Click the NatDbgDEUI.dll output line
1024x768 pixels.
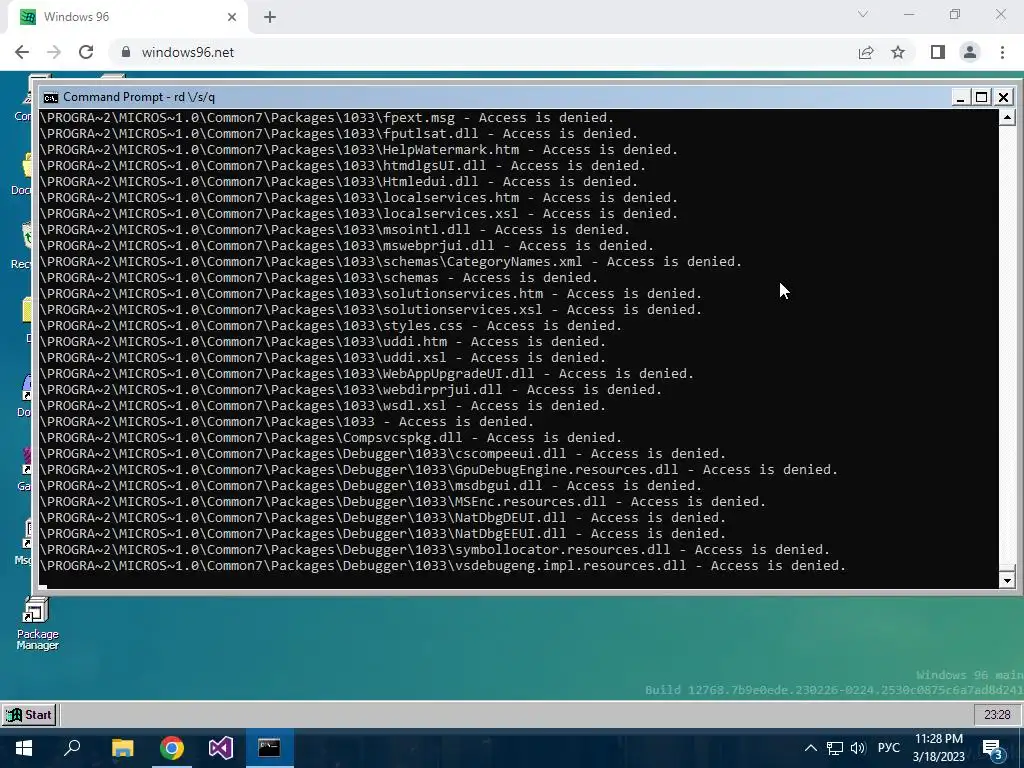pyautogui.click(x=383, y=517)
